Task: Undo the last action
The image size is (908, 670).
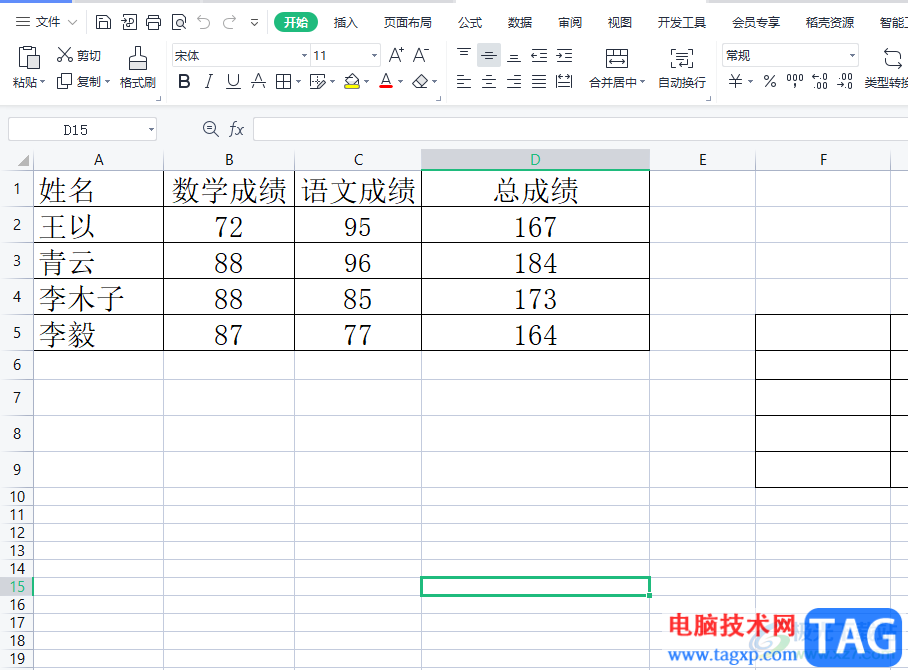Action: click(x=204, y=23)
